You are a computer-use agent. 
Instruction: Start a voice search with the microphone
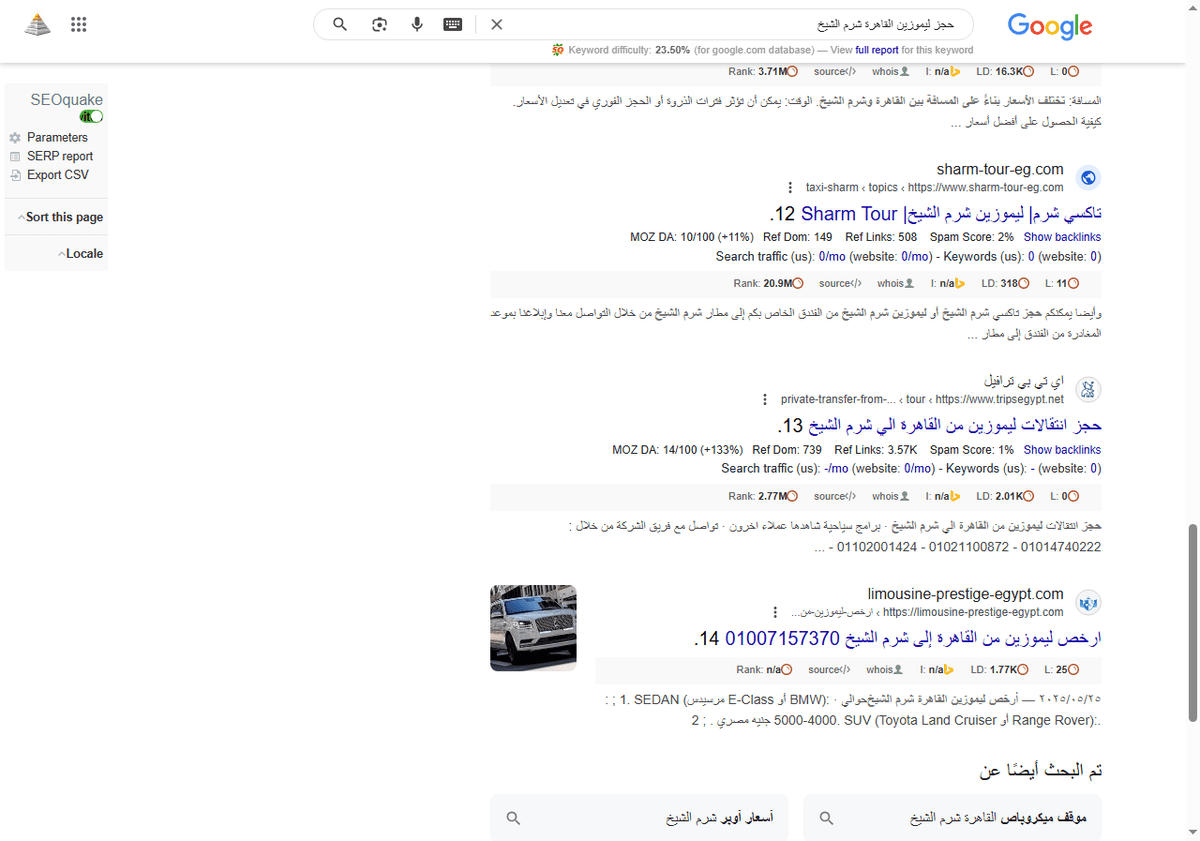[x=417, y=24]
